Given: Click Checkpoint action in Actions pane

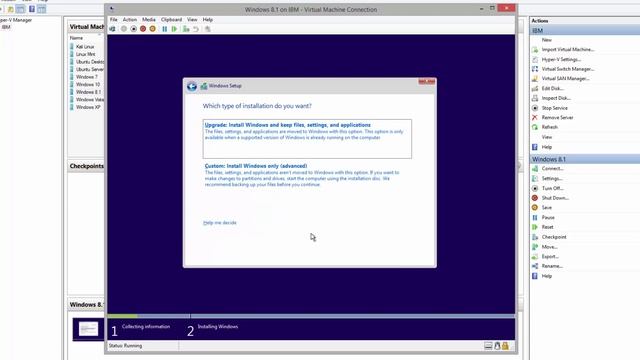Looking at the screenshot, I should (x=554, y=237).
